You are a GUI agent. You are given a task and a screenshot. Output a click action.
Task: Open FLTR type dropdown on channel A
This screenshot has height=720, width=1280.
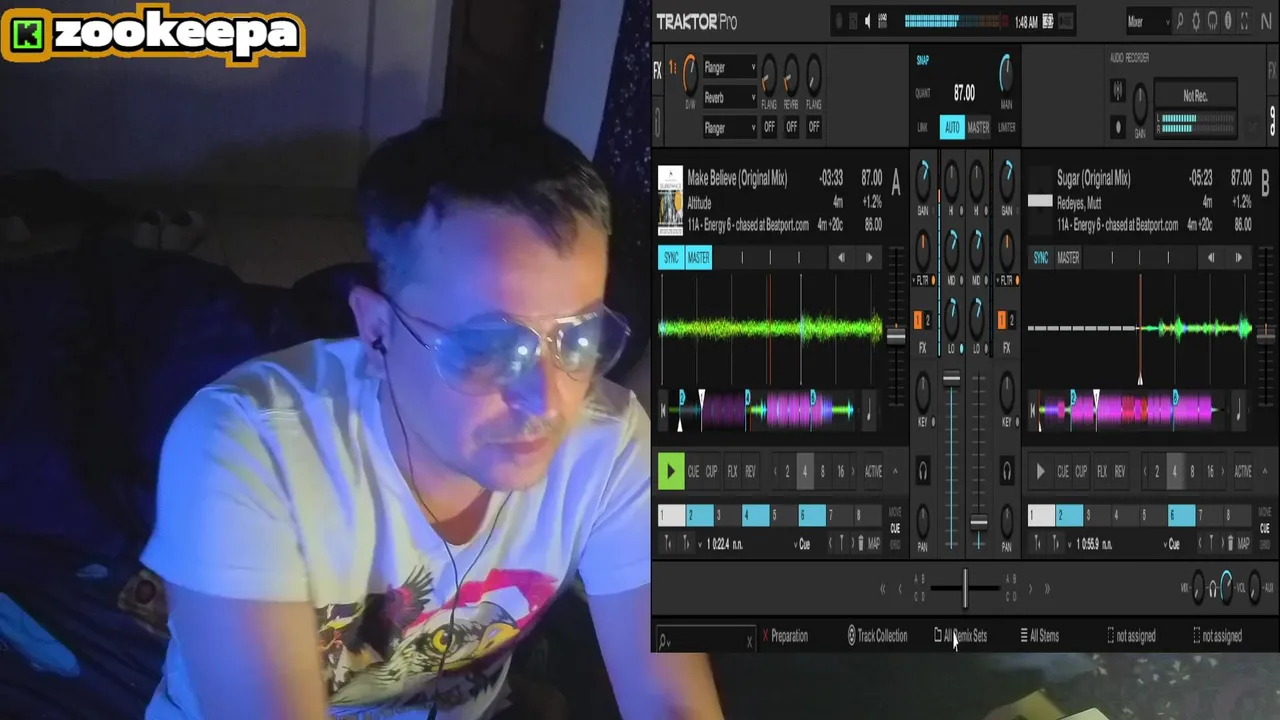[922, 281]
